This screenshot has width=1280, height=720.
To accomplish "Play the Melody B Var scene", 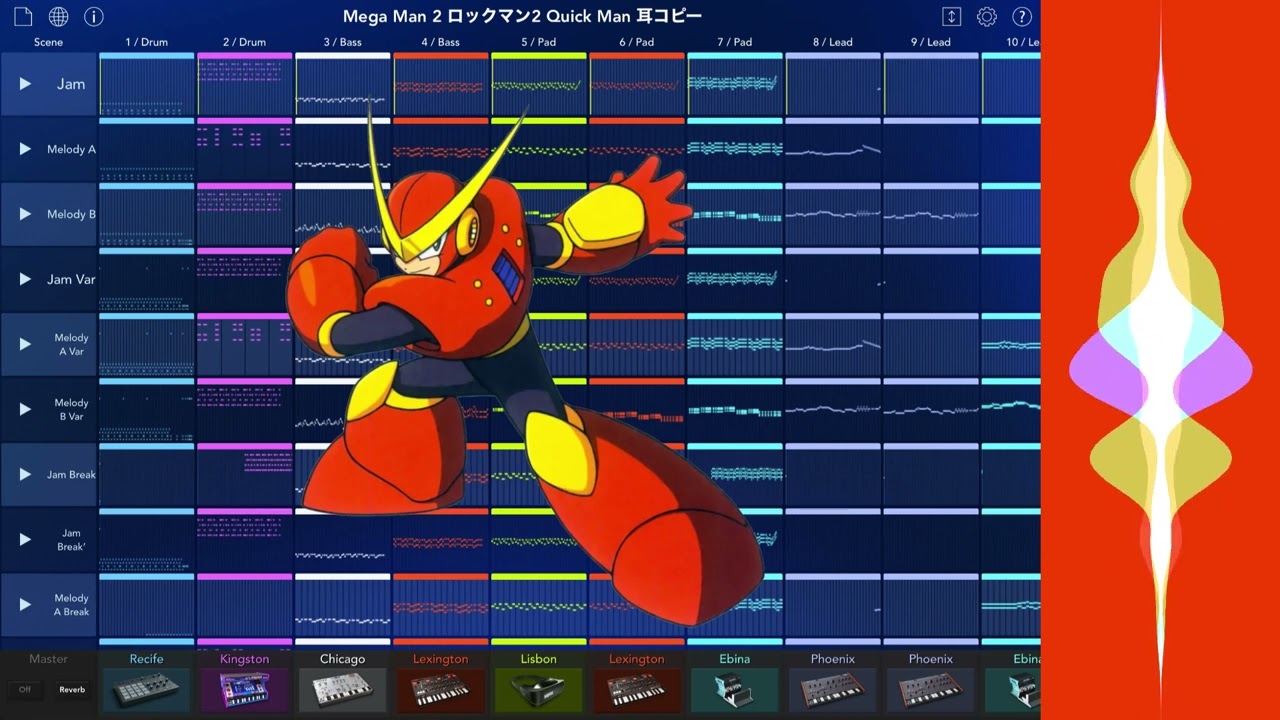I will click(x=25, y=409).
